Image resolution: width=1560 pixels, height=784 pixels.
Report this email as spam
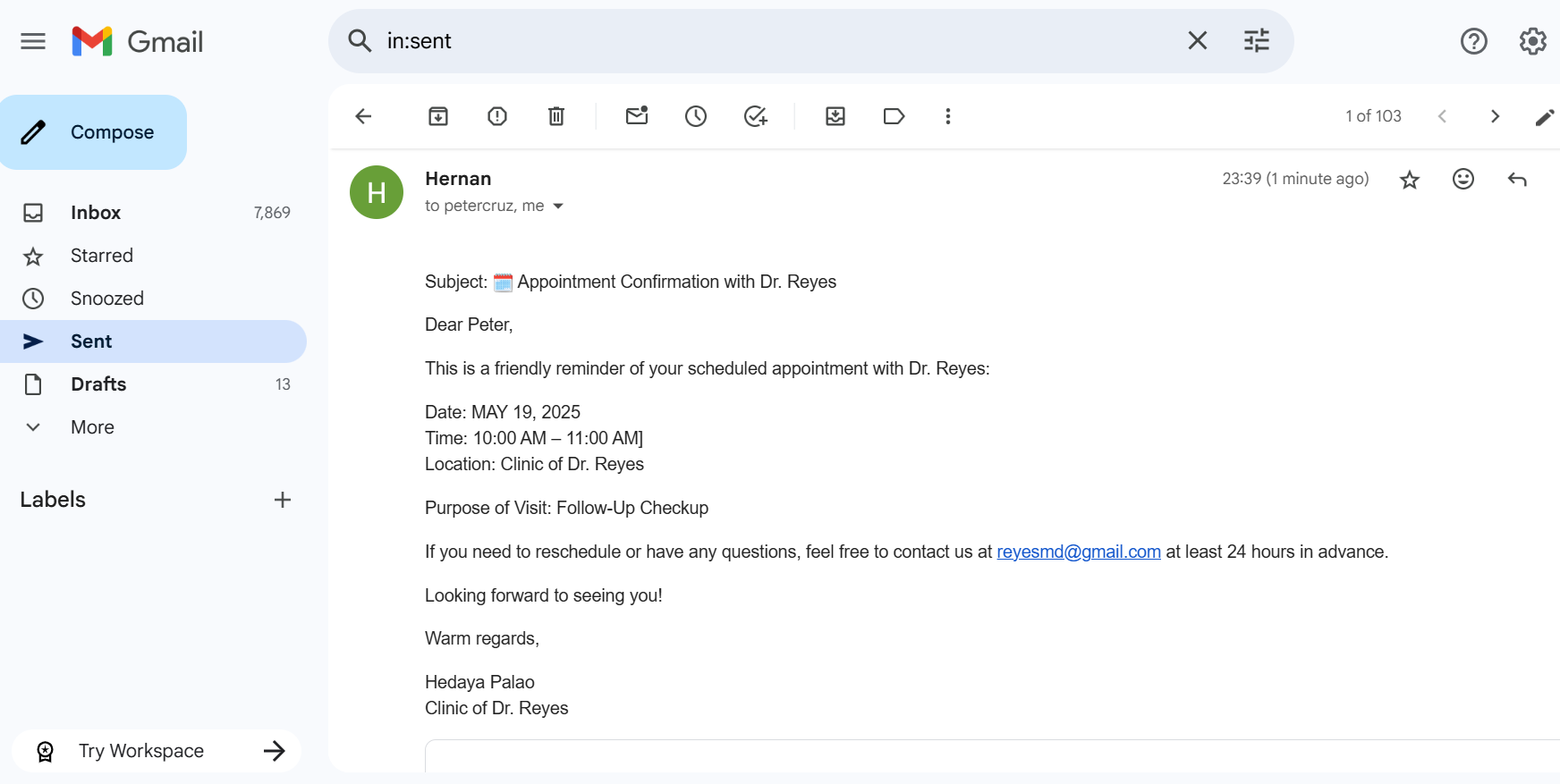[x=497, y=116]
